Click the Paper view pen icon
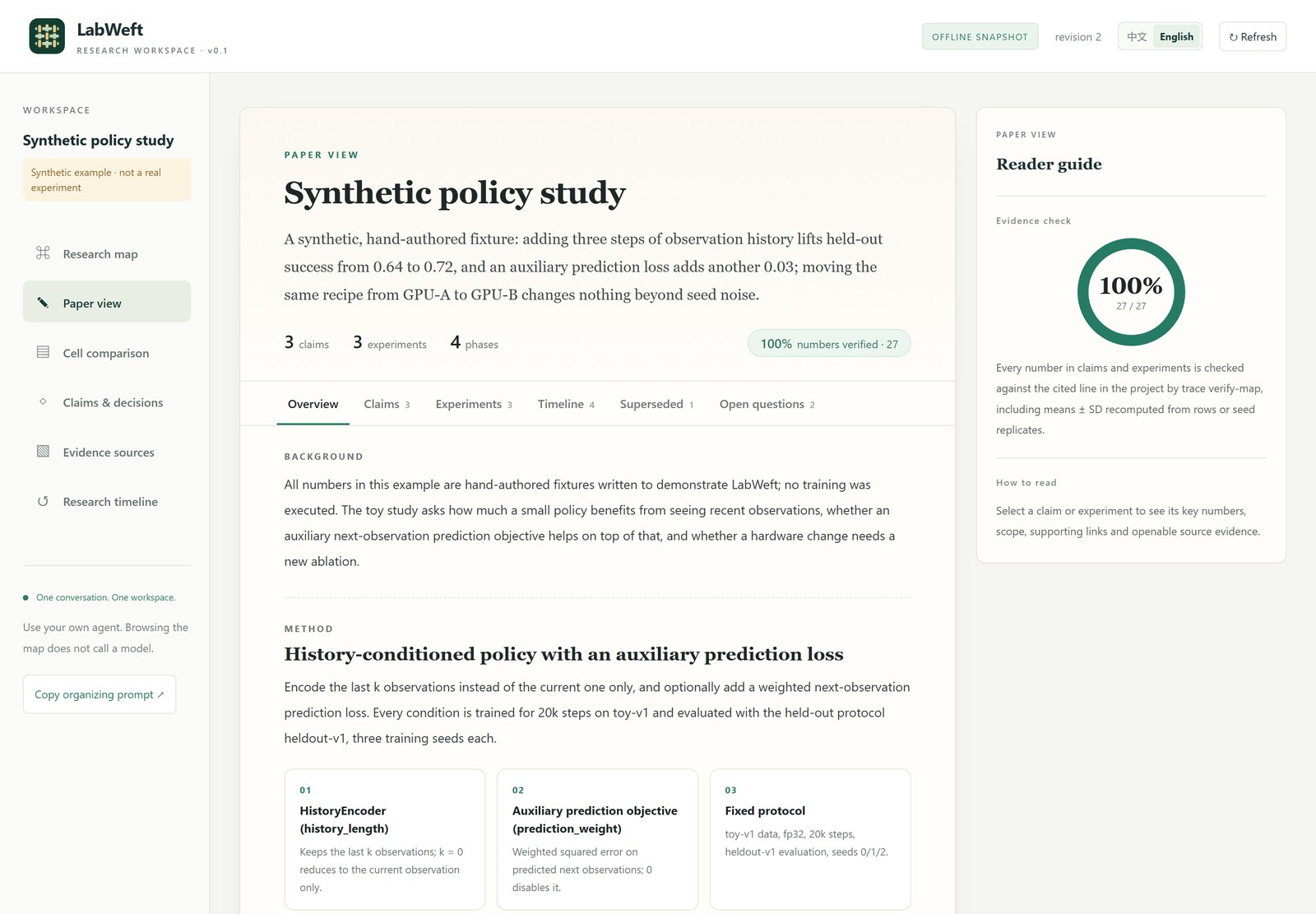The width and height of the screenshot is (1316, 914). pos(43,303)
